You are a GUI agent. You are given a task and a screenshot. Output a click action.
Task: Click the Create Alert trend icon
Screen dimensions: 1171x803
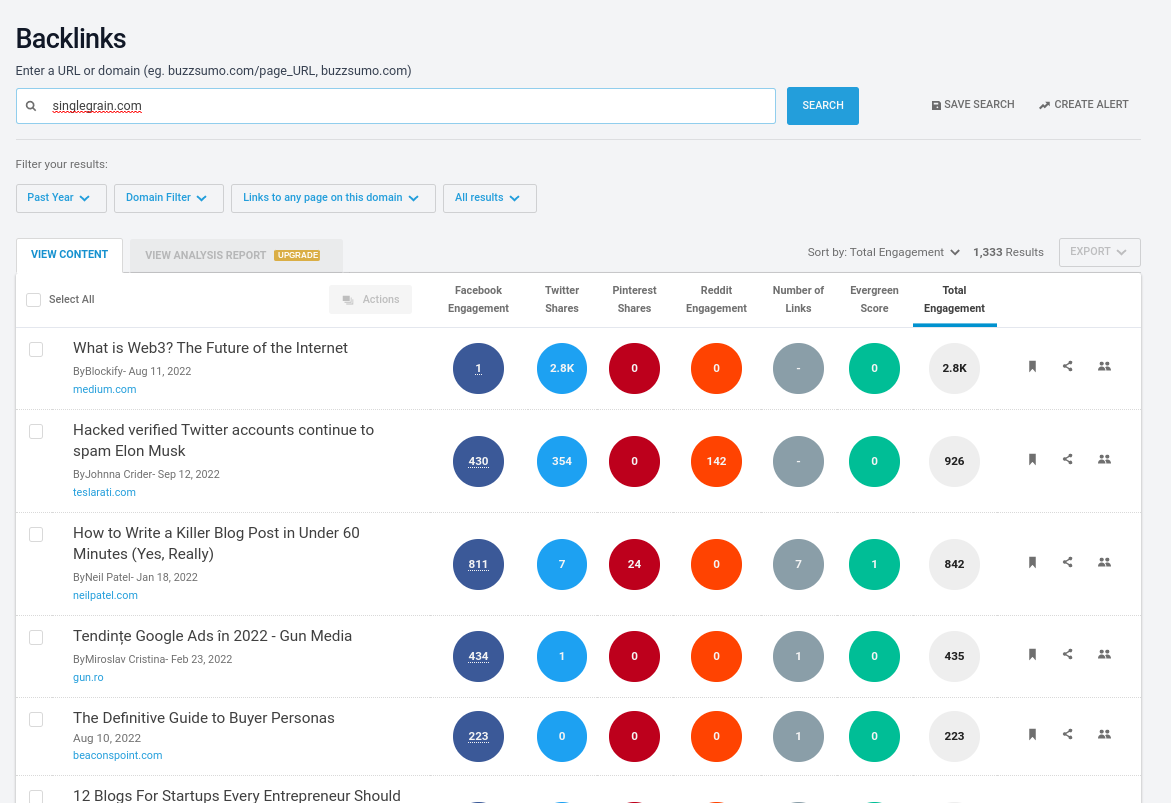point(1044,105)
